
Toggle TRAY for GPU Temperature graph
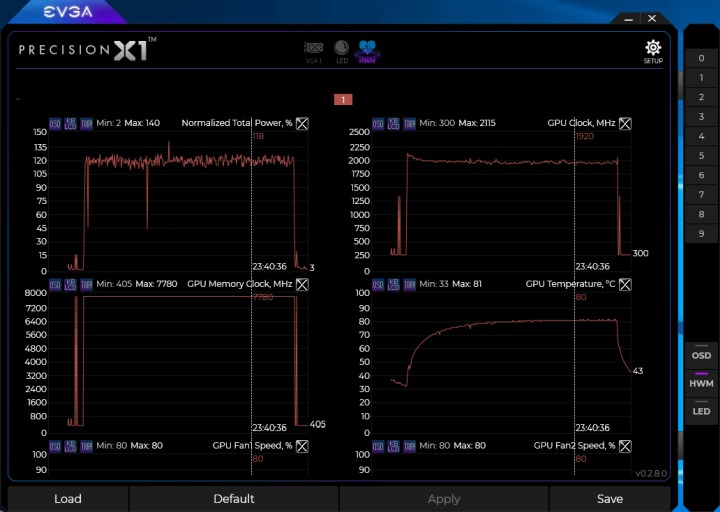(x=410, y=285)
